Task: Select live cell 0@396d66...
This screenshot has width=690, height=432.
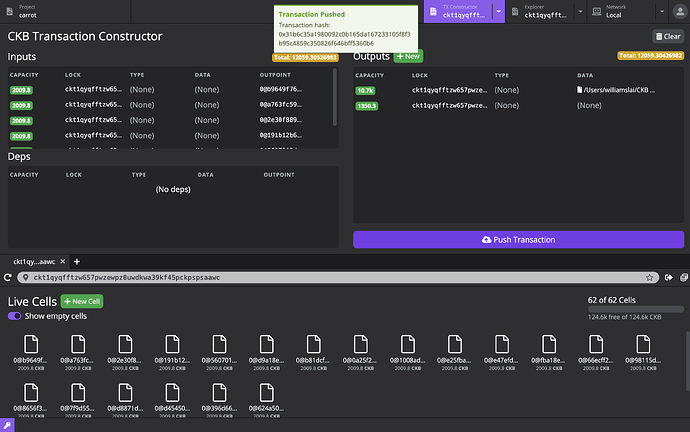Action: coord(219,399)
